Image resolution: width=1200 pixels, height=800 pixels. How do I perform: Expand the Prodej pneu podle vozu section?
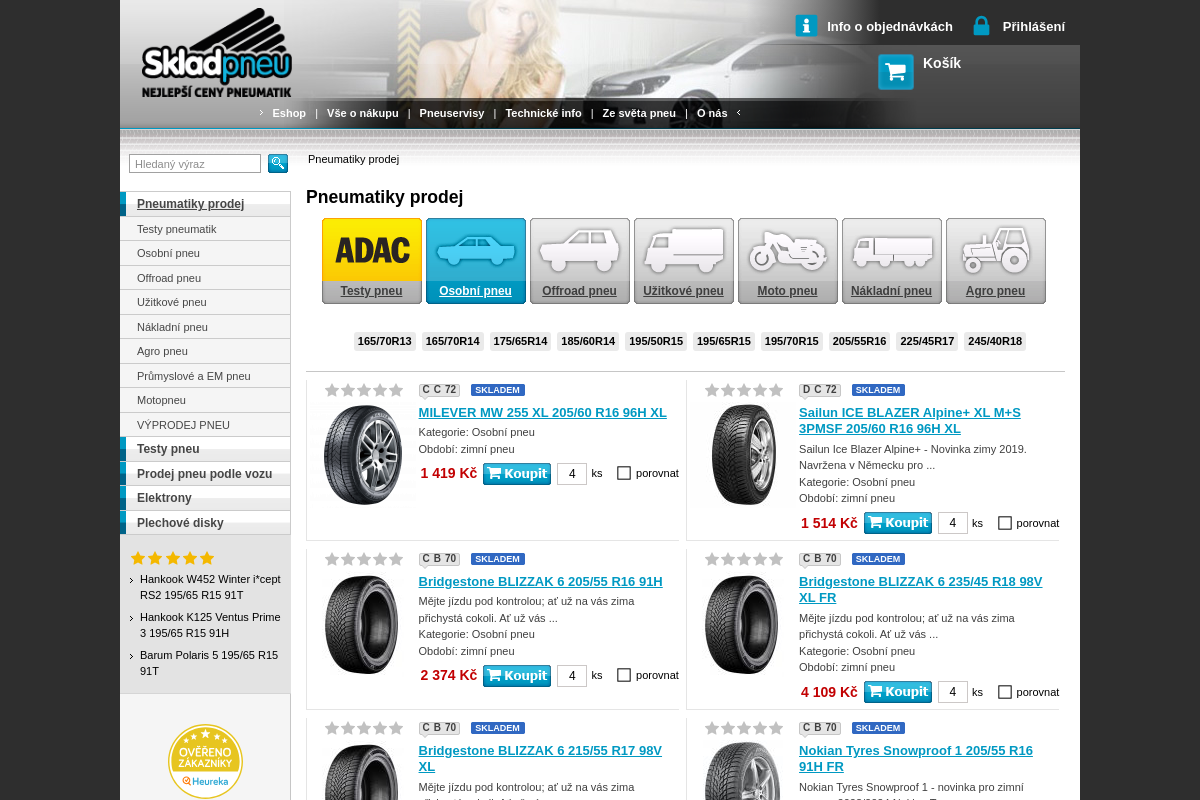click(204, 474)
